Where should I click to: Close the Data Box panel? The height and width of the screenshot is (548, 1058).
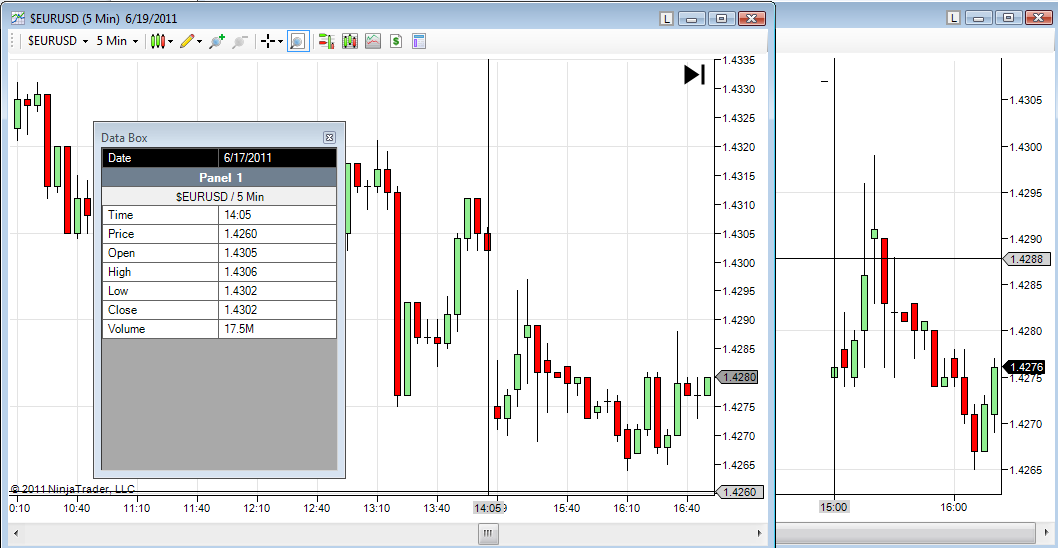click(329, 138)
